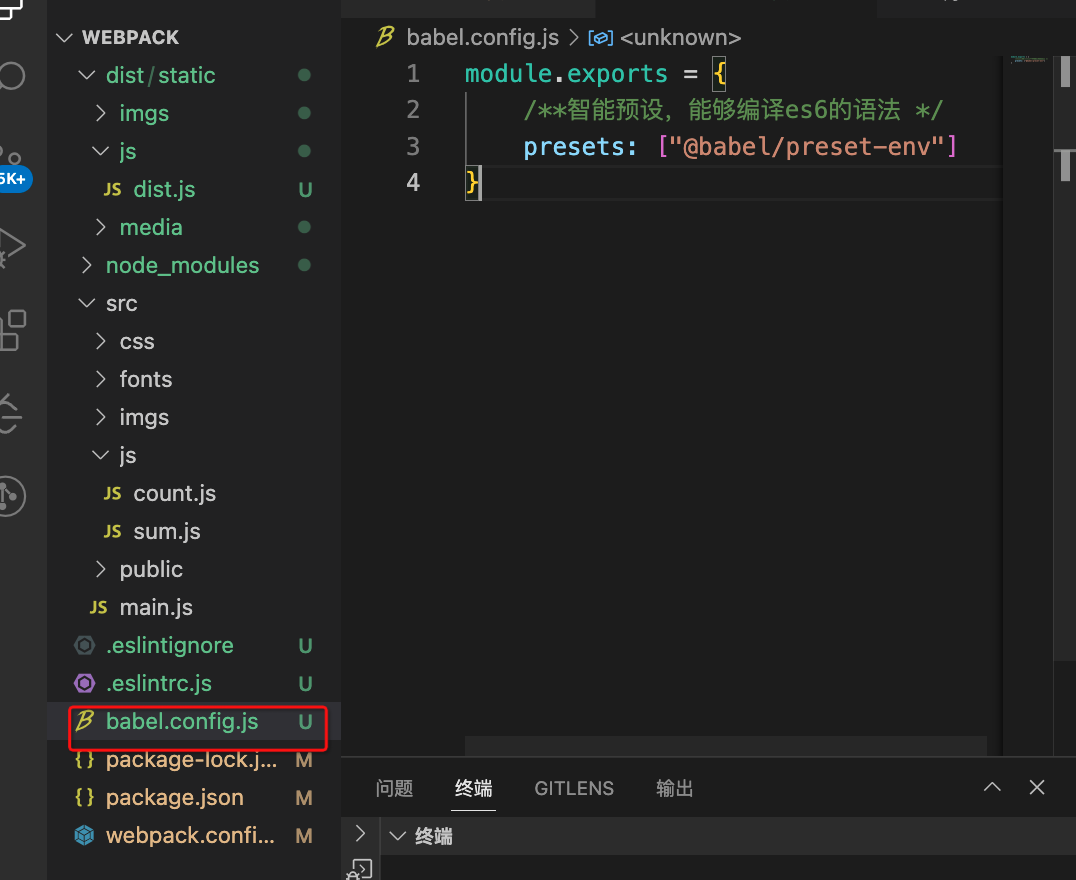
Task: Close the bottom panel with the X
Action: click(1037, 787)
